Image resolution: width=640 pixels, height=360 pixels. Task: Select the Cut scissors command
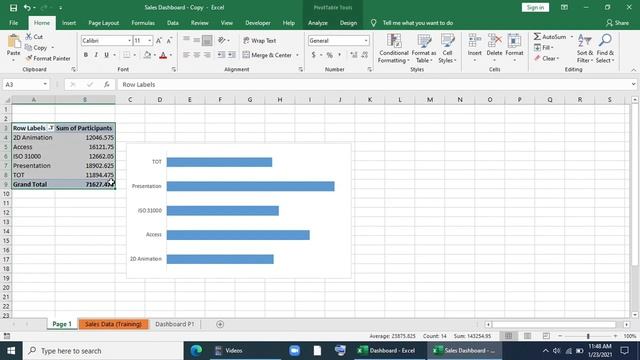[34, 37]
